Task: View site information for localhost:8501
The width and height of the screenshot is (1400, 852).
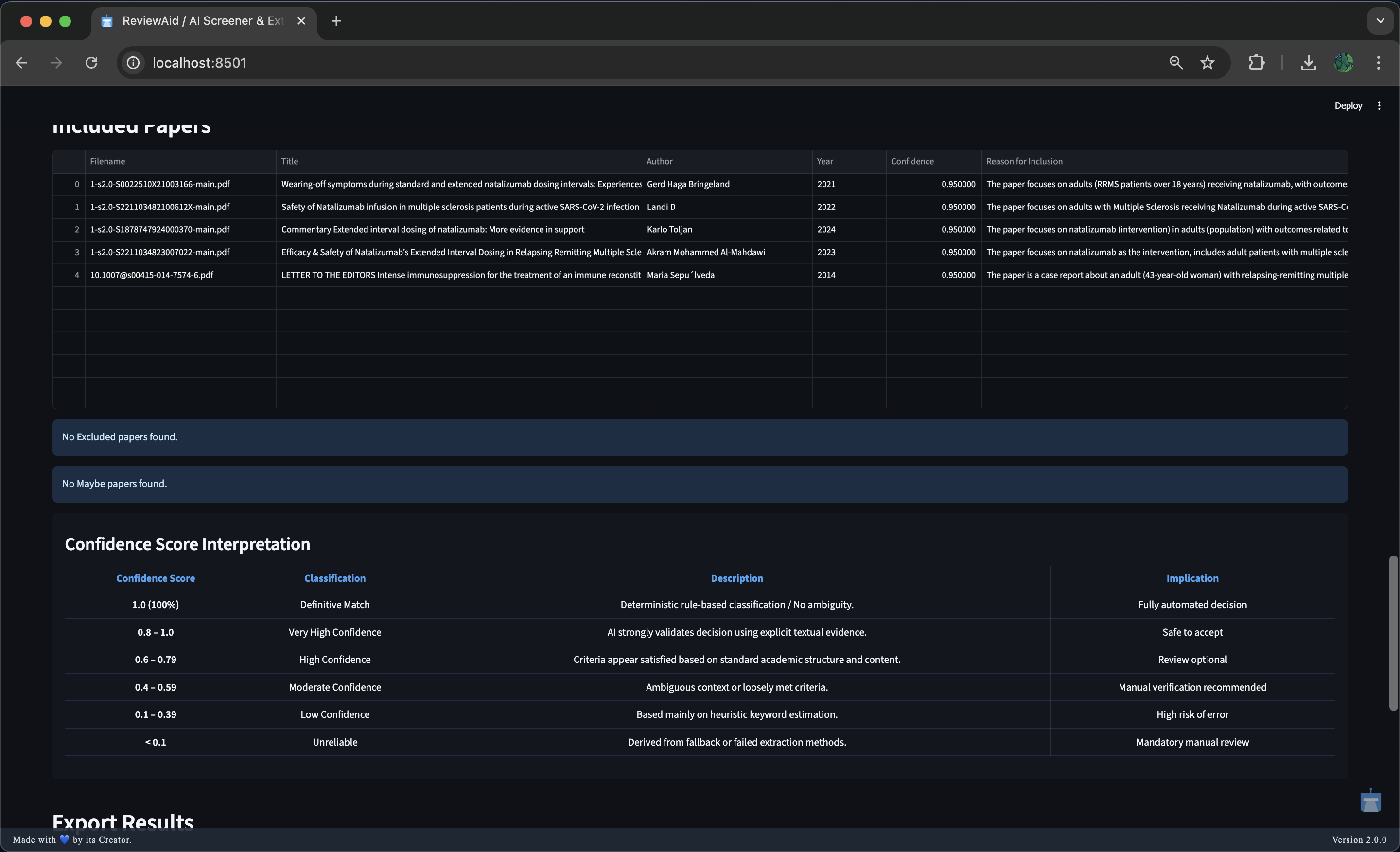Action: pyautogui.click(x=132, y=63)
